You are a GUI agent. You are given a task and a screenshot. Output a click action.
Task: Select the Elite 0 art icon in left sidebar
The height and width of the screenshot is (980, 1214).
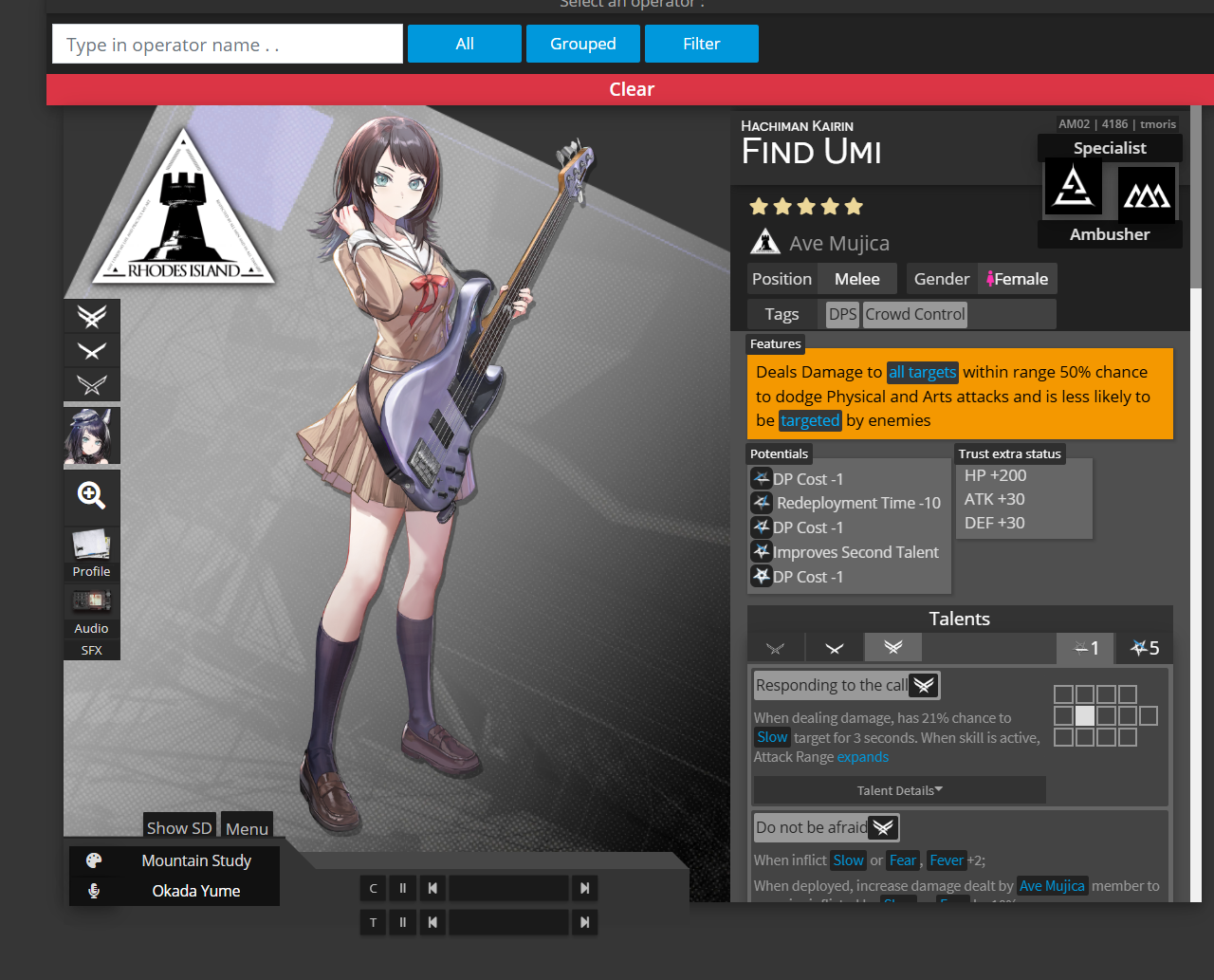pyautogui.click(x=92, y=384)
